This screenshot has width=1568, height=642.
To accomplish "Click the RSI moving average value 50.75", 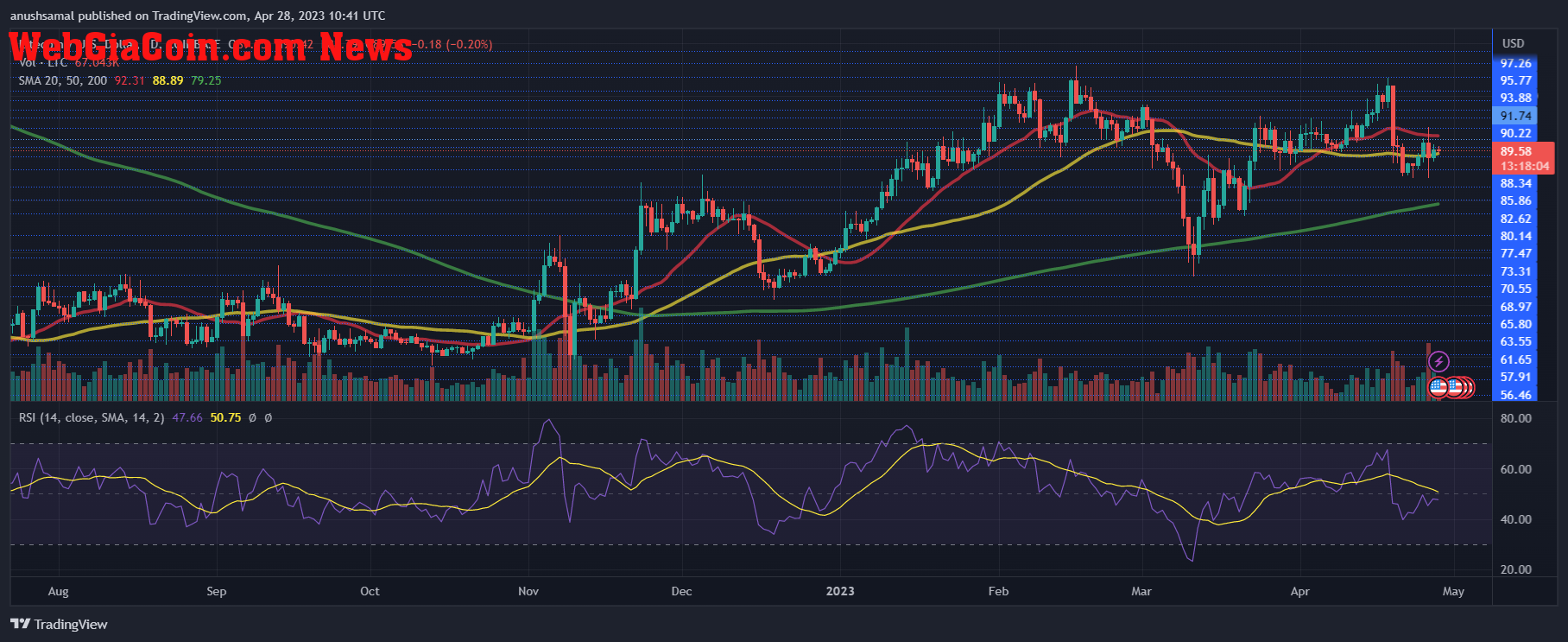I will [x=225, y=417].
